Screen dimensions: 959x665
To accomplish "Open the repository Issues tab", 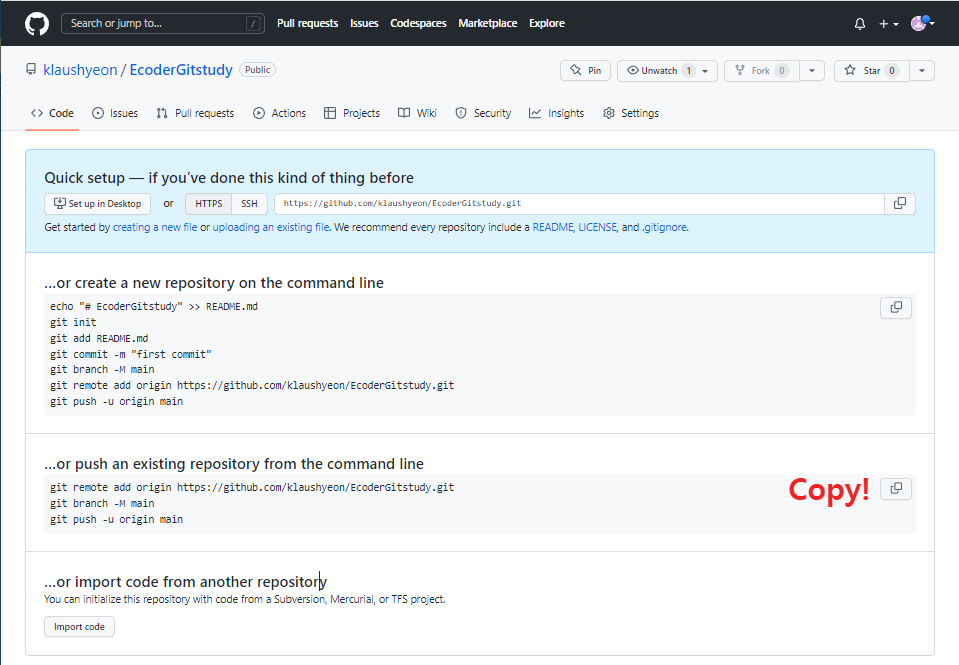I will [x=115, y=113].
